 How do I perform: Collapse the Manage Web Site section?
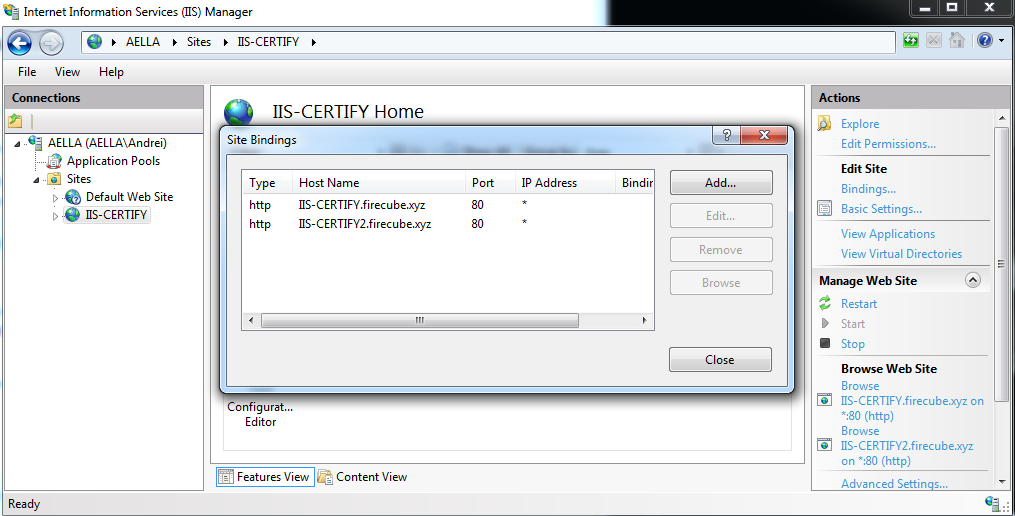coord(972,280)
